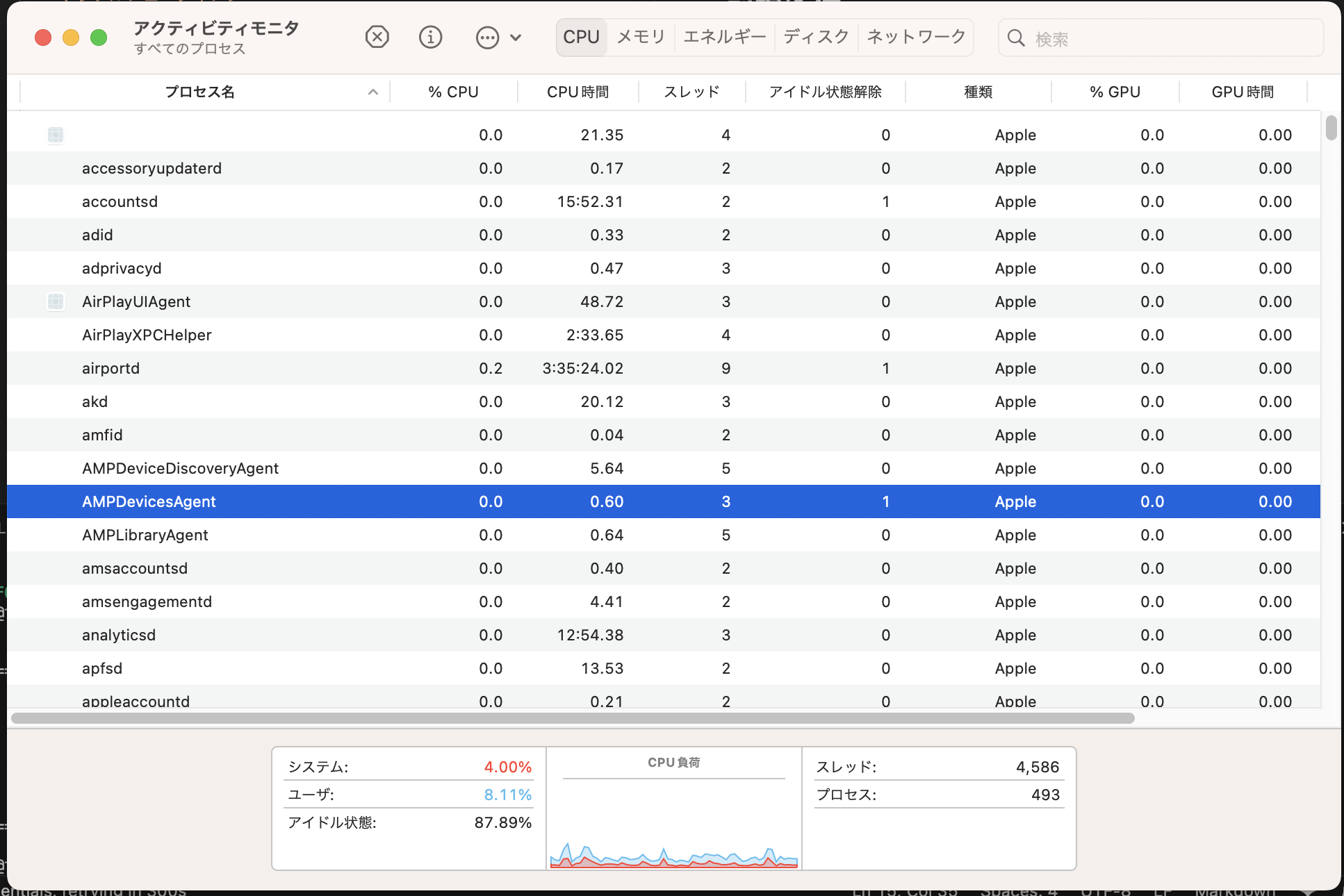The height and width of the screenshot is (896, 1344).
Task: Click the yellow minimize window button
Action: pyautogui.click(x=71, y=38)
